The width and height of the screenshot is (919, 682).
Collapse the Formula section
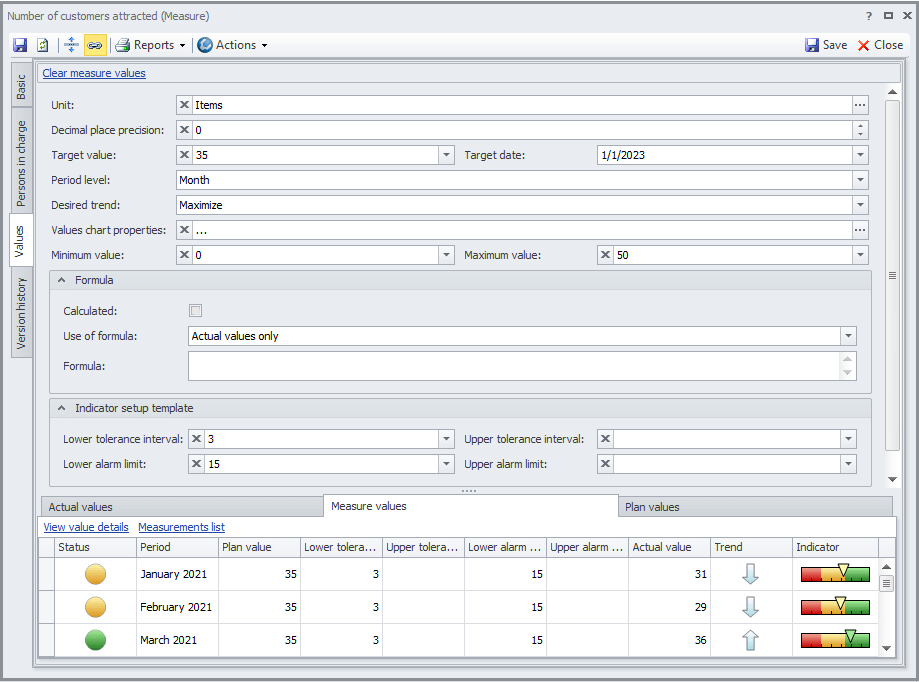click(62, 280)
